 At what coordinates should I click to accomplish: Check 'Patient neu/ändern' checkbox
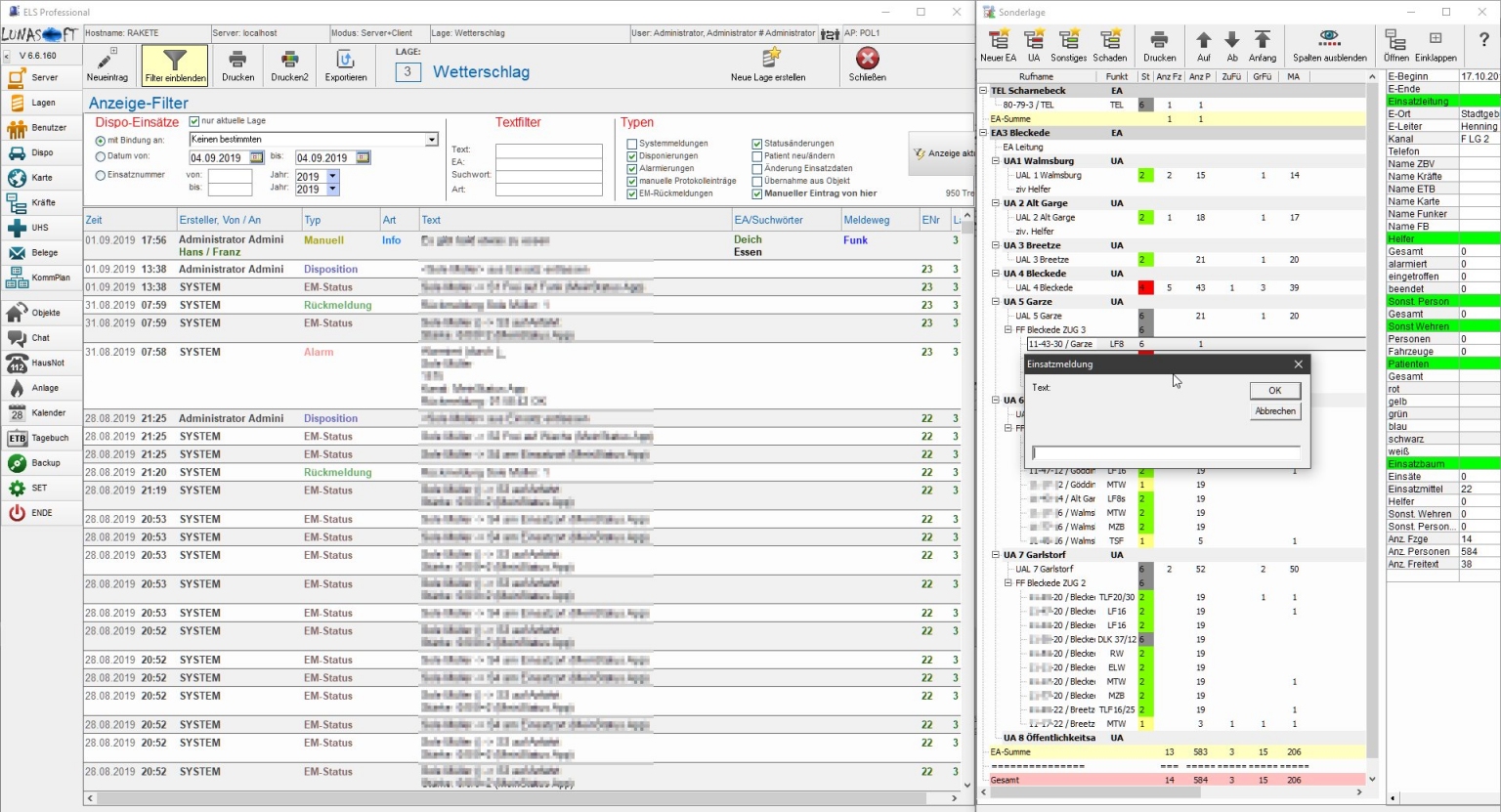pyautogui.click(x=757, y=156)
